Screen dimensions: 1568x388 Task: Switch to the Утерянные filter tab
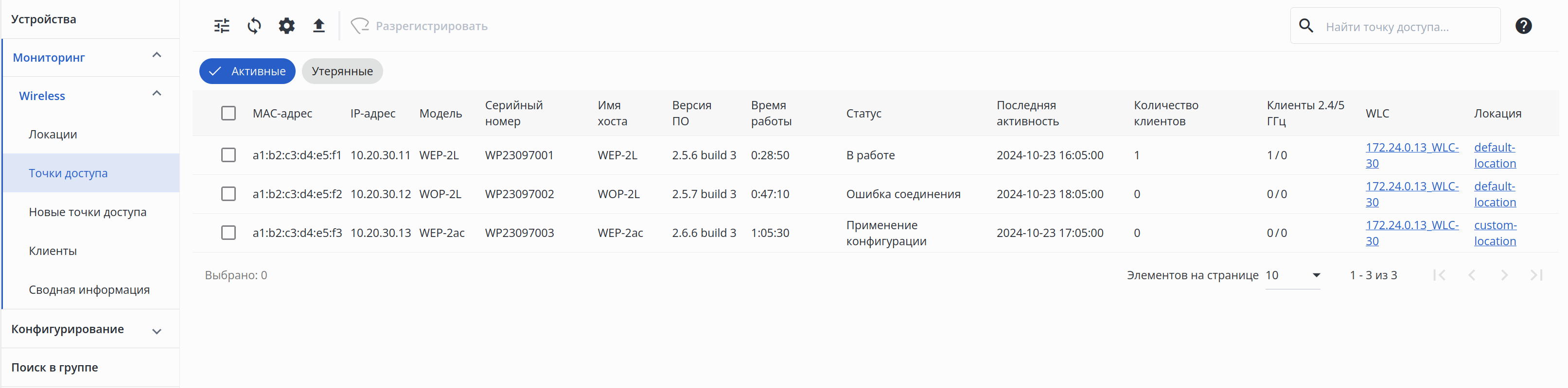click(x=342, y=72)
